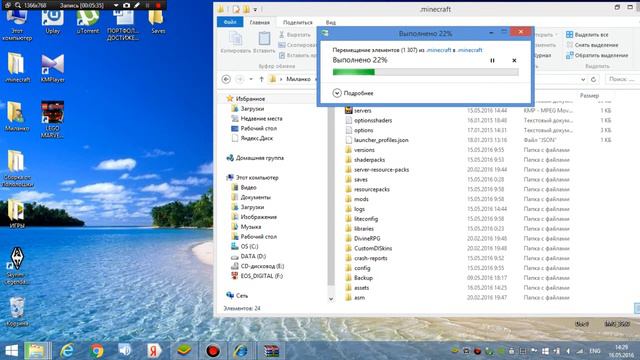Screen dimensions: 640x360
Task: Select Изображения in navigation pane
Action: coord(254,217)
